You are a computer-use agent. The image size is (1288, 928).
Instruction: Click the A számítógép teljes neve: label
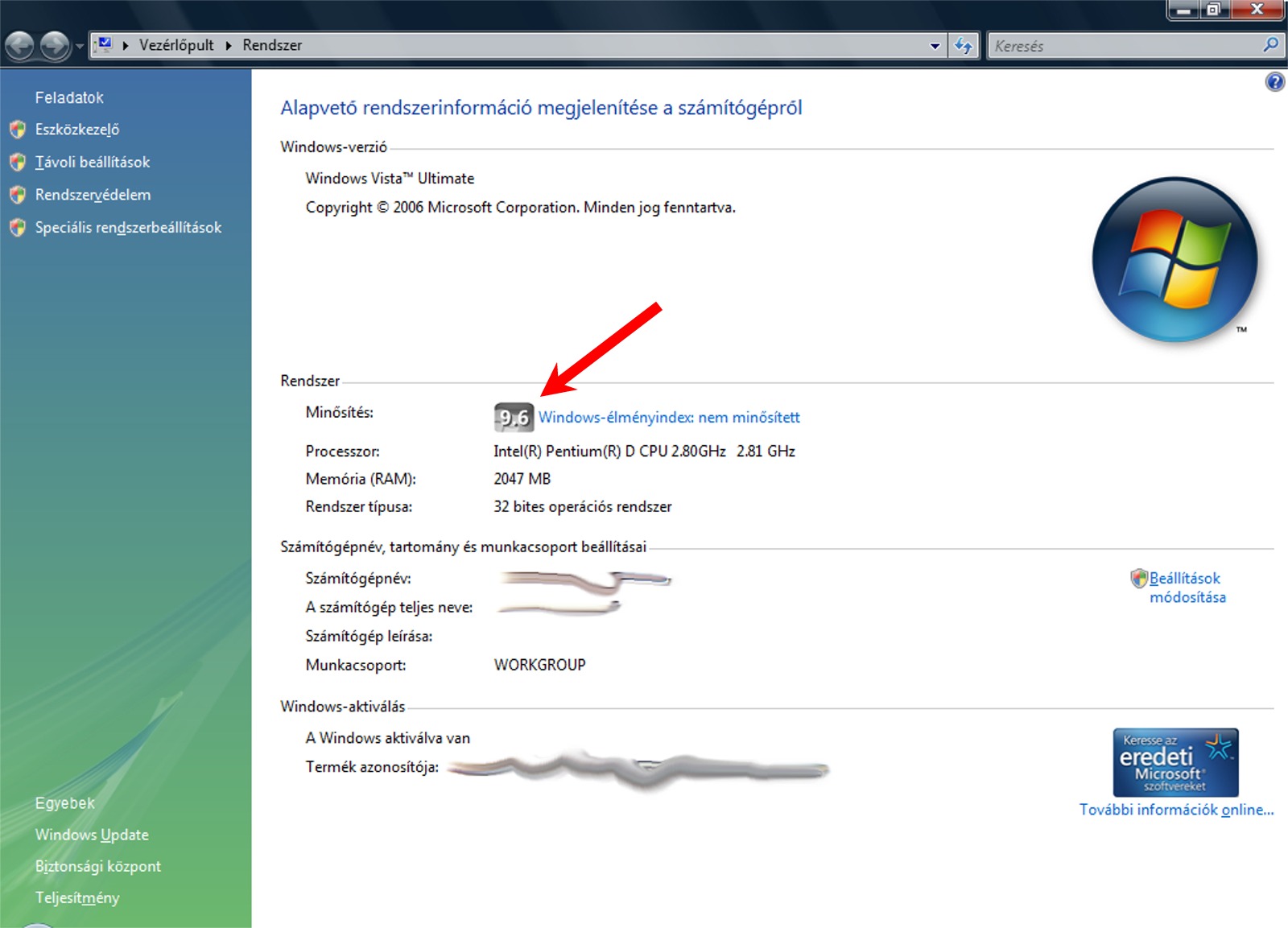point(389,608)
